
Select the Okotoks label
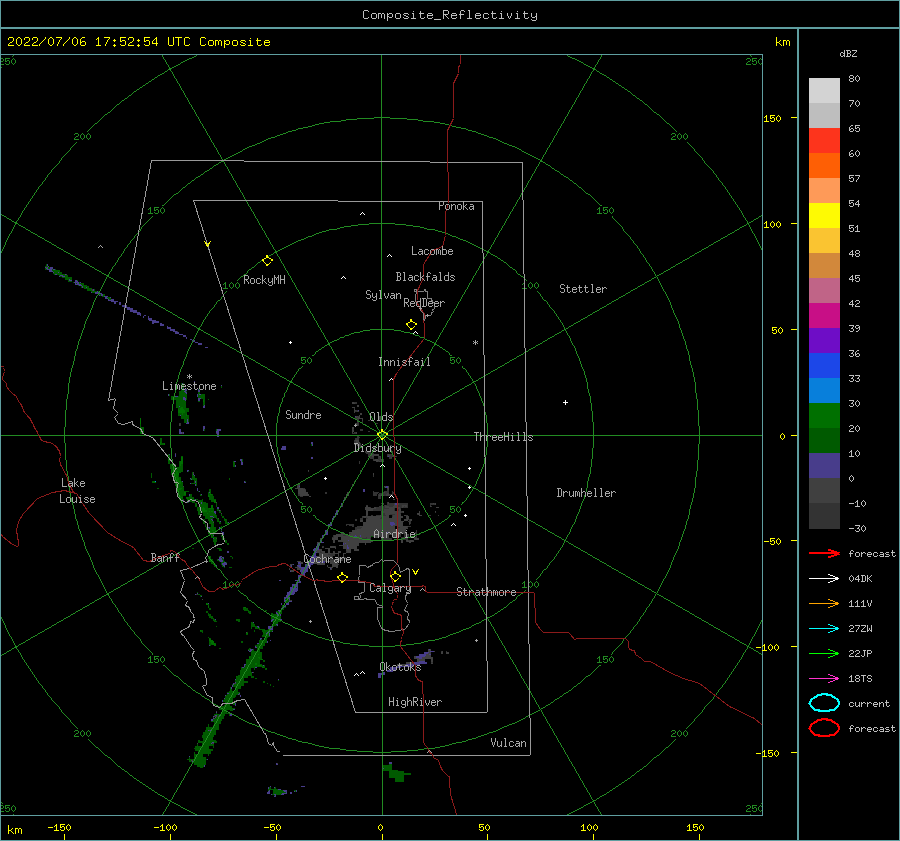(x=400, y=667)
